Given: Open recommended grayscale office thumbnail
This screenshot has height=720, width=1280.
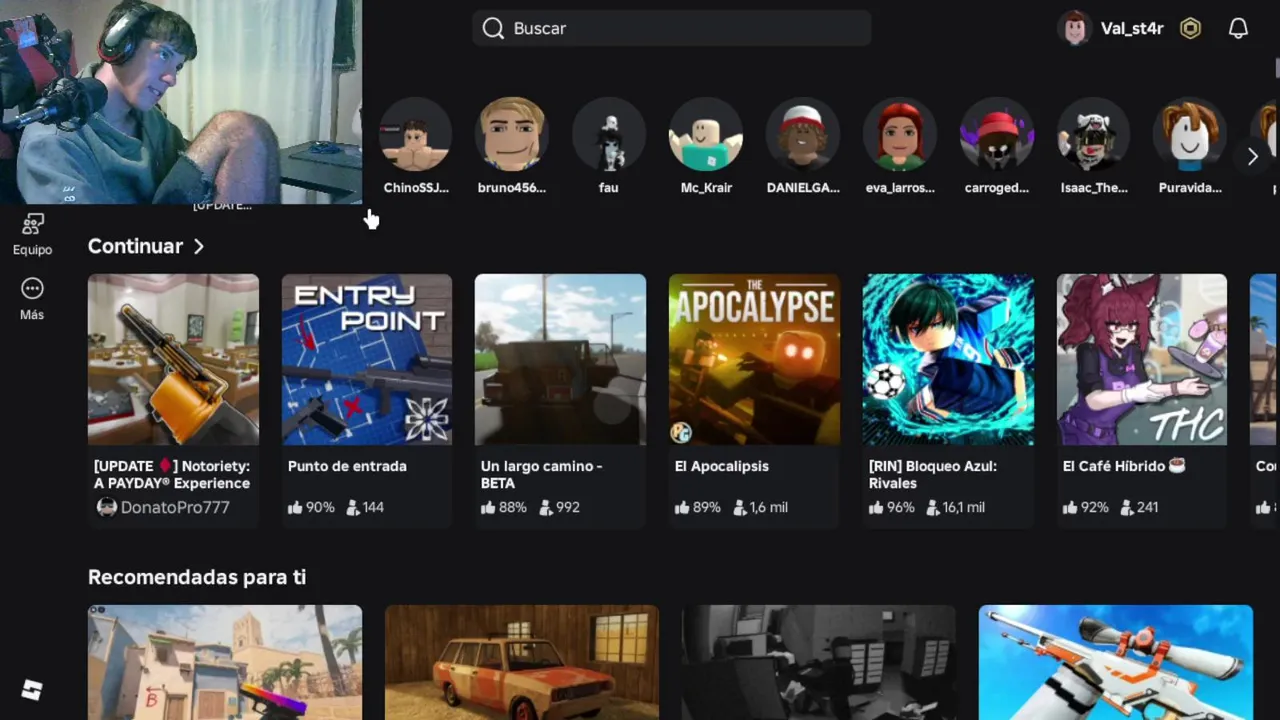Looking at the screenshot, I should (819, 662).
